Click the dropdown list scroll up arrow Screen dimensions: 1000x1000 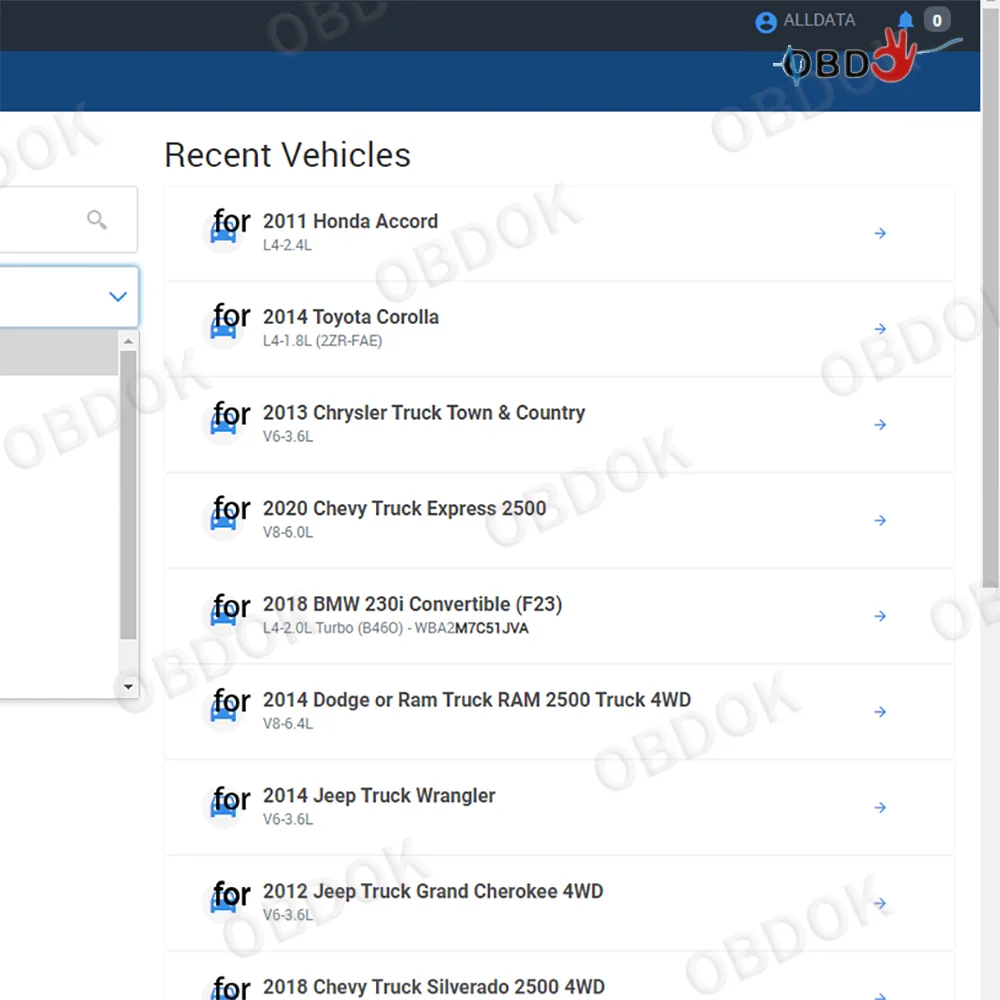128,341
